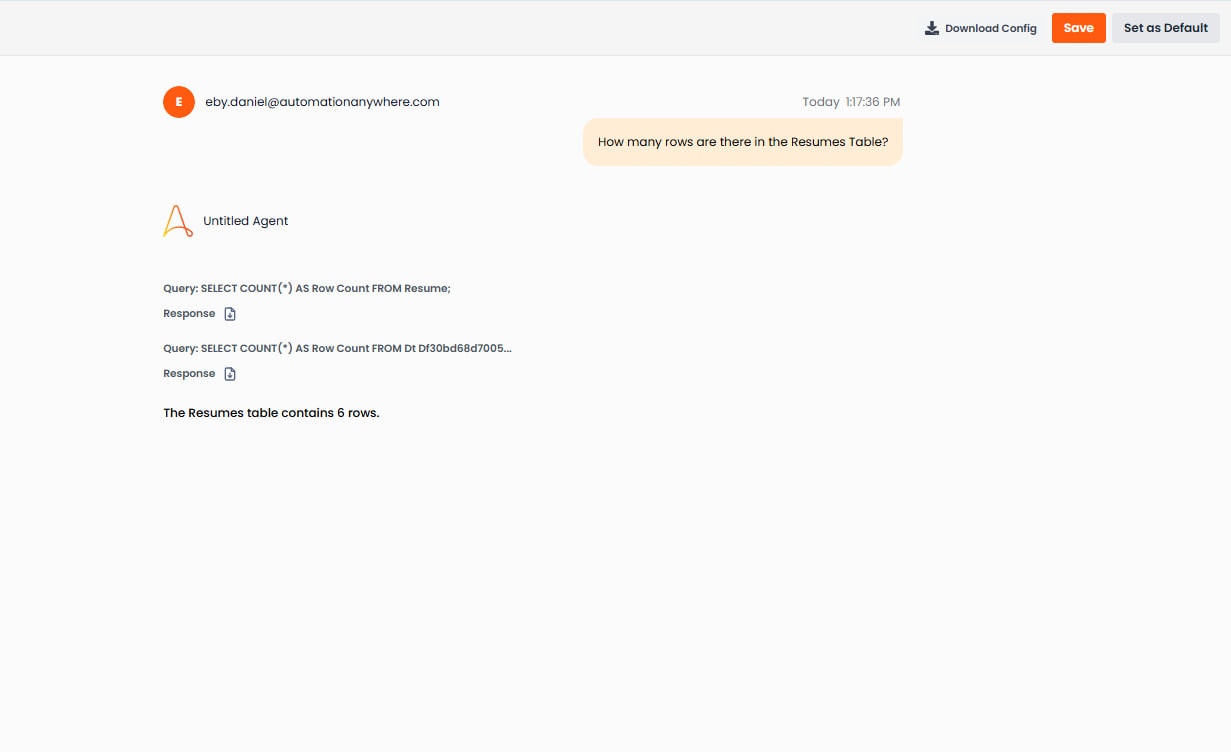Click the second Response label
1231x752 pixels.
[188, 373]
